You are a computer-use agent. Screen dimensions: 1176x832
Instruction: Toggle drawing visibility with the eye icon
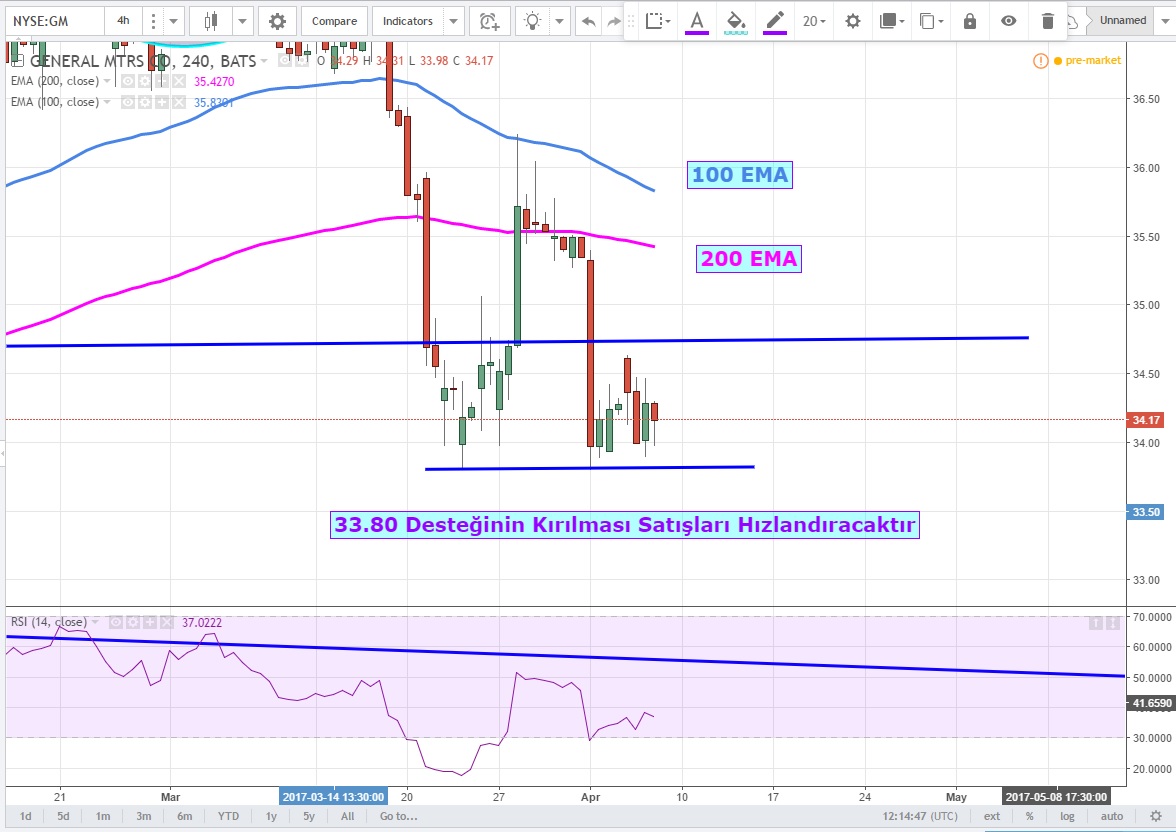[1008, 21]
